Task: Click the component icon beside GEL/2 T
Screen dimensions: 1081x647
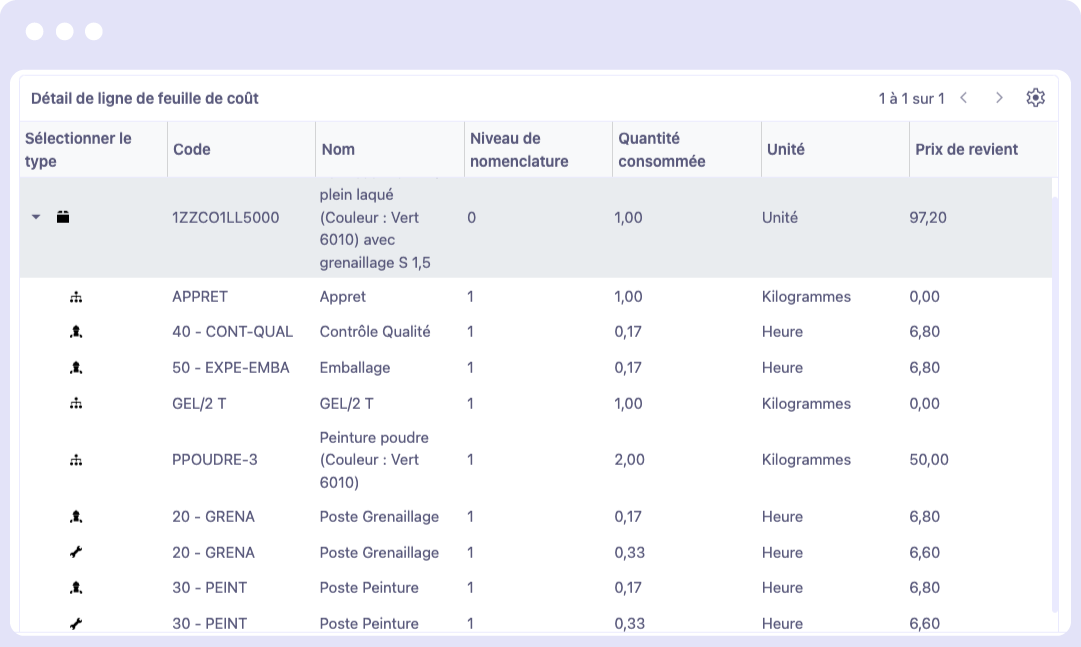Action: 76,404
